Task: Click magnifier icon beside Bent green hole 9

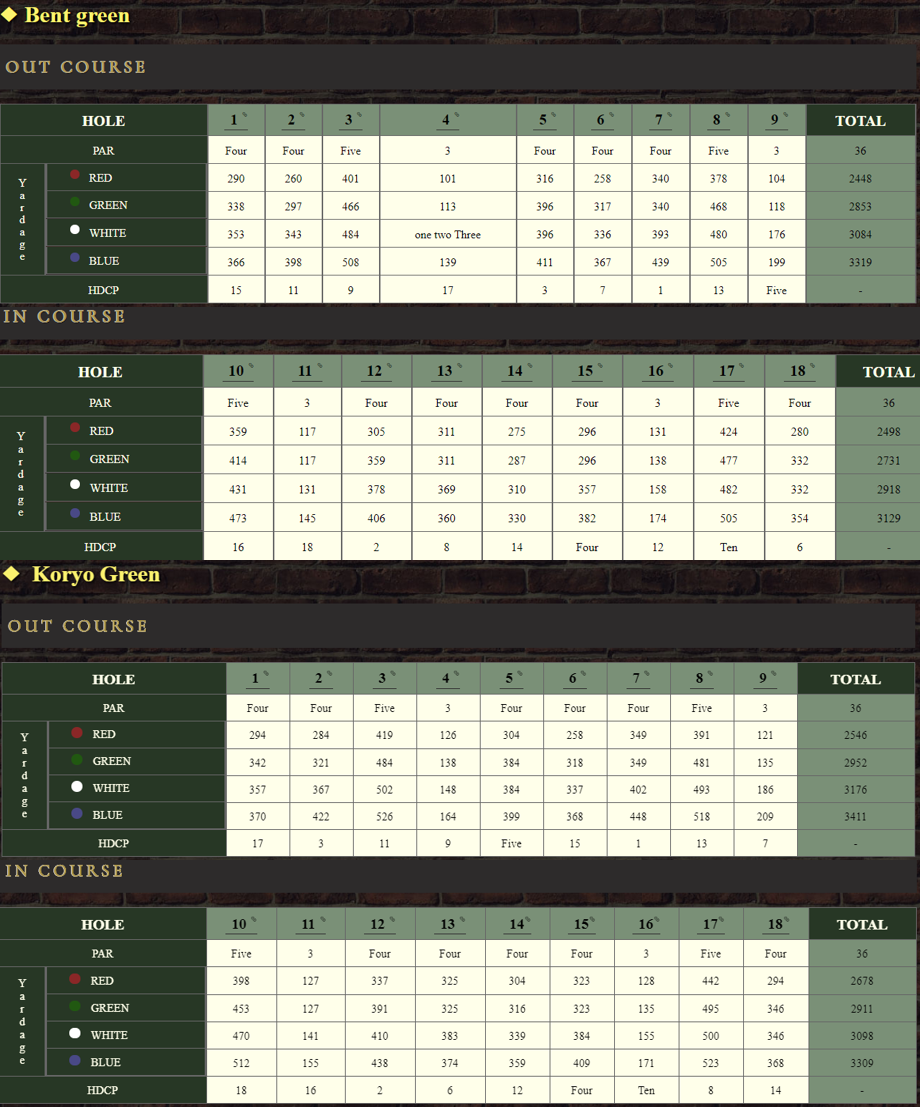Action: [x=785, y=114]
